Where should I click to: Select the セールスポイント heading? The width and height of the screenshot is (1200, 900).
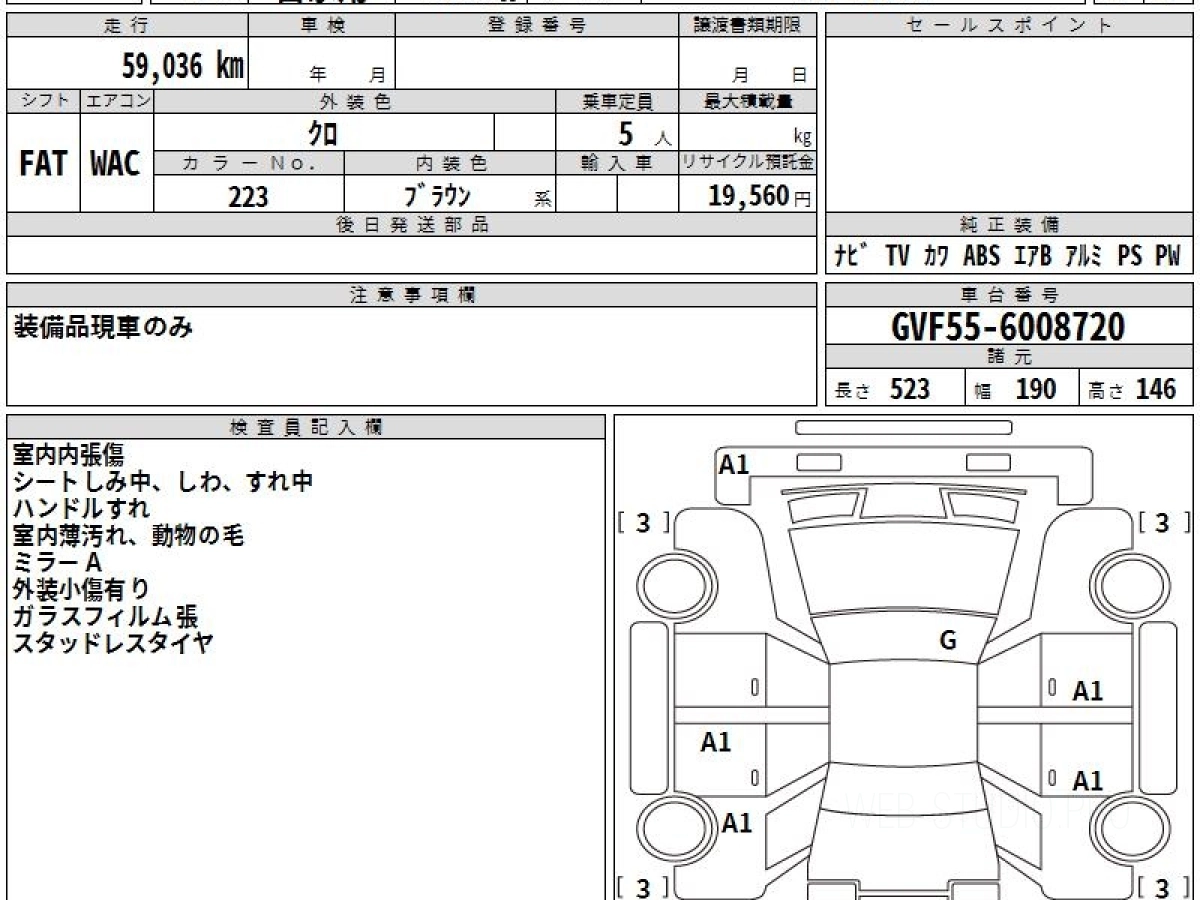click(1010, 26)
